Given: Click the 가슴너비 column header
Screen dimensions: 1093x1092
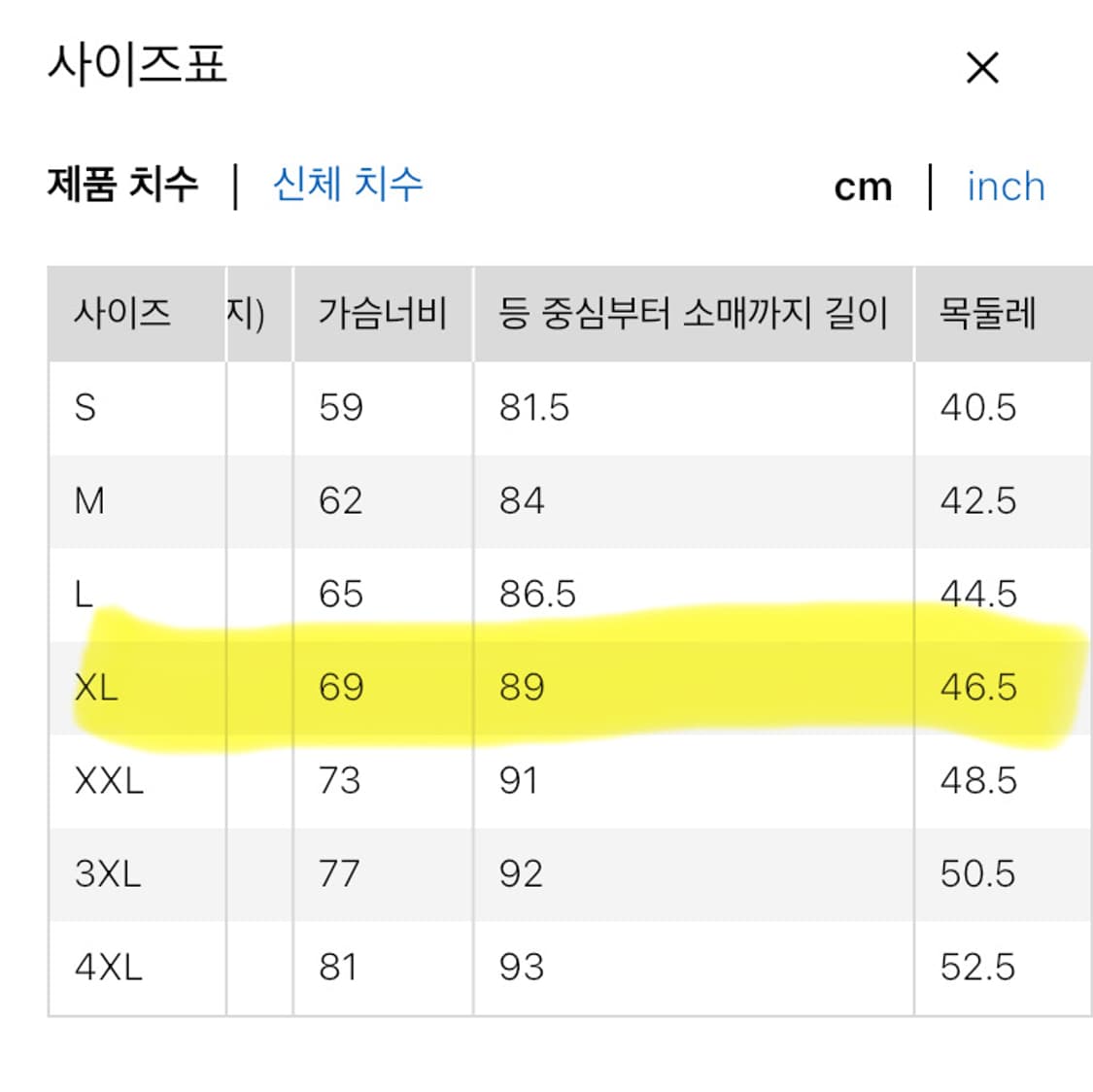Looking at the screenshot, I should (x=382, y=313).
